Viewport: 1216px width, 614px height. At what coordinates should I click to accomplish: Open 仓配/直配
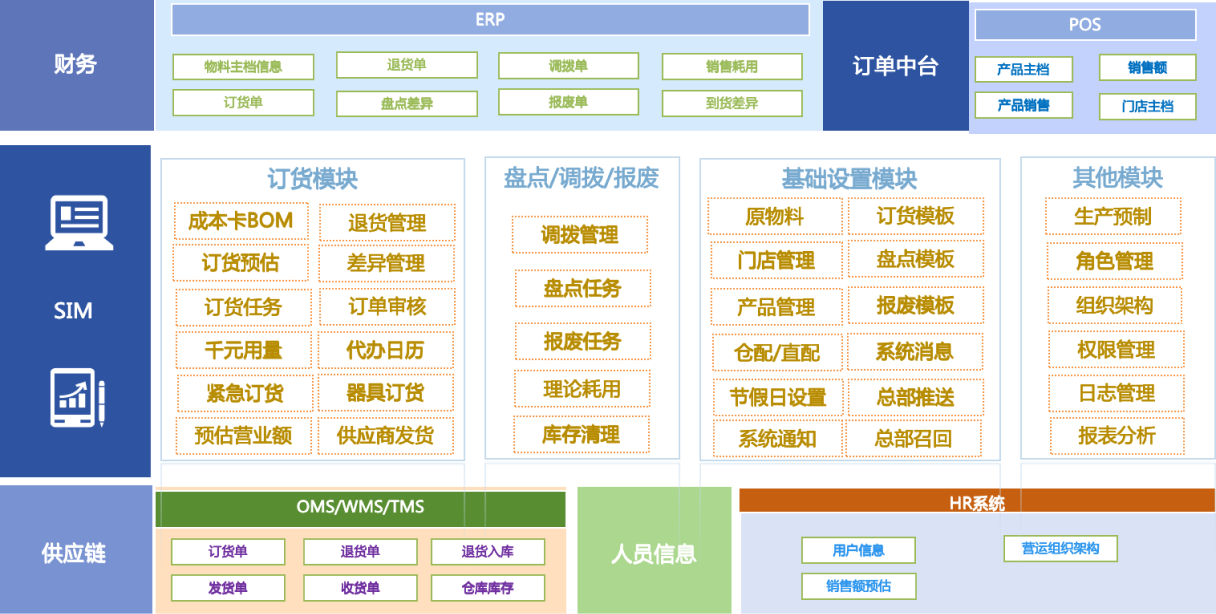(x=777, y=352)
